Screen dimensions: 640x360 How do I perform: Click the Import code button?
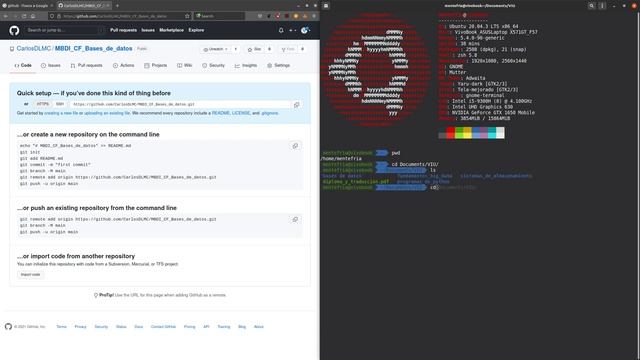pos(31,275)
